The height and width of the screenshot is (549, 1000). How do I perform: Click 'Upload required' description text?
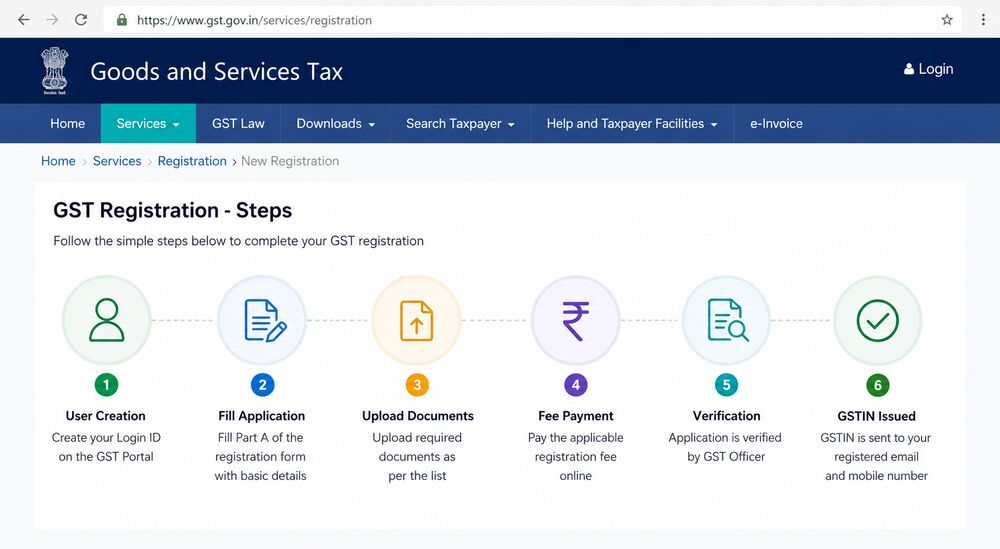pyautogui.click(x=417, y=438)
